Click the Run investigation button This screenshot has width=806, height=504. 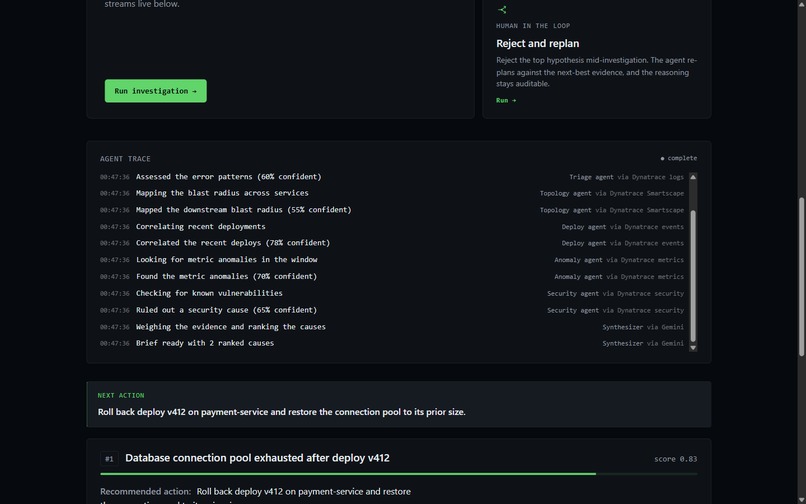[x=156, y=91]
